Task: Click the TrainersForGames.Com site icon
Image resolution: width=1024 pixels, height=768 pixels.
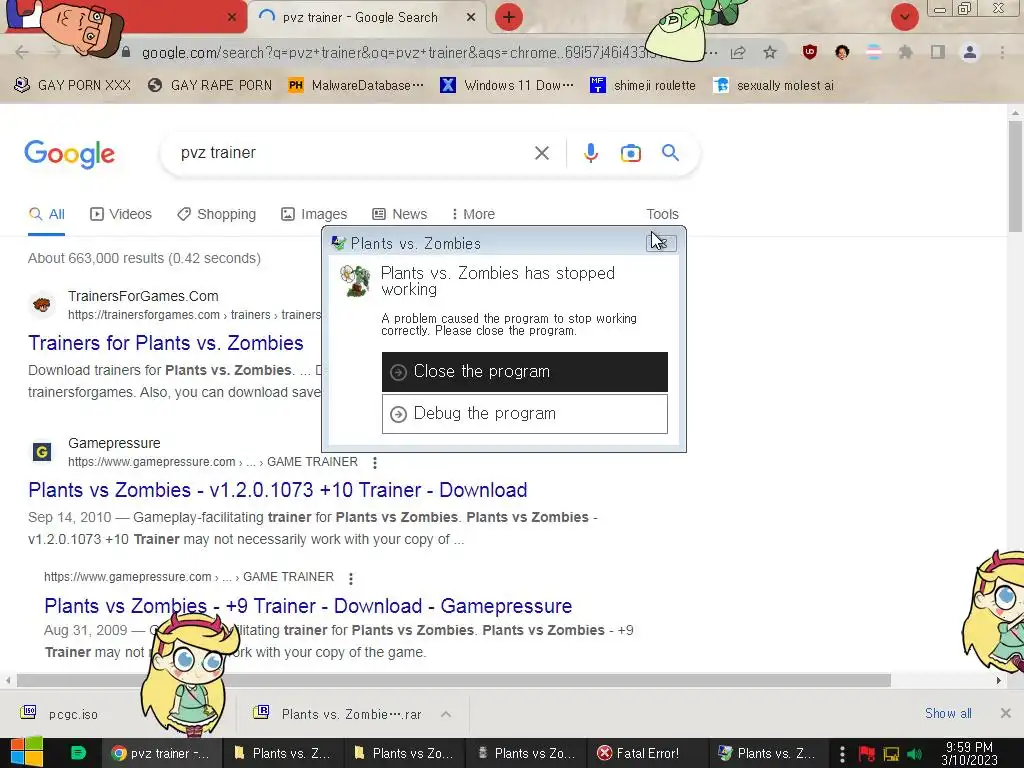Action: point(42,305)
